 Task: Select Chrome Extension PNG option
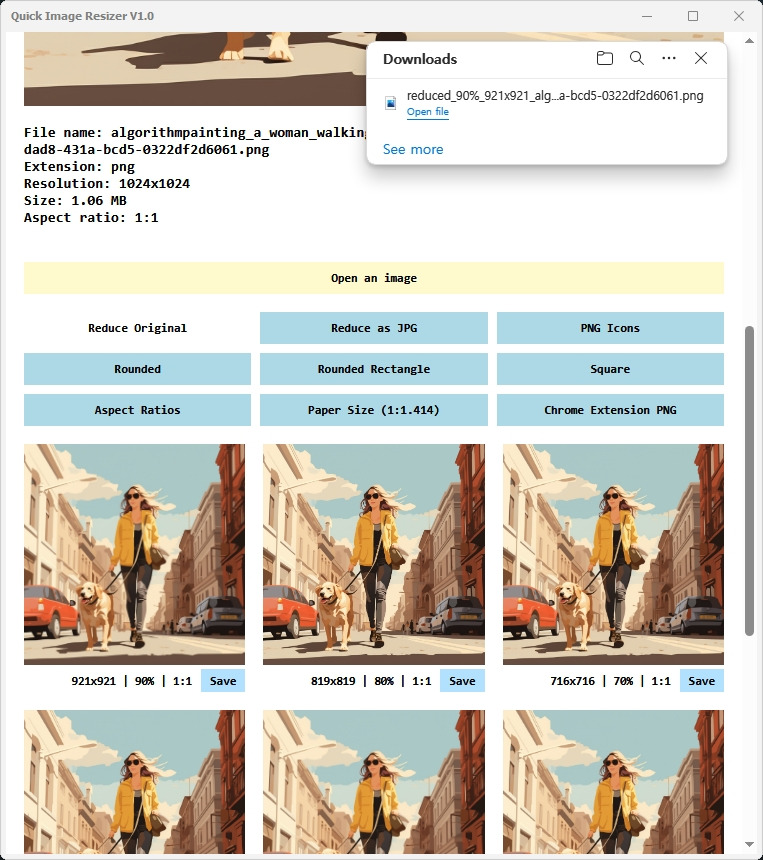pos(610,410)
